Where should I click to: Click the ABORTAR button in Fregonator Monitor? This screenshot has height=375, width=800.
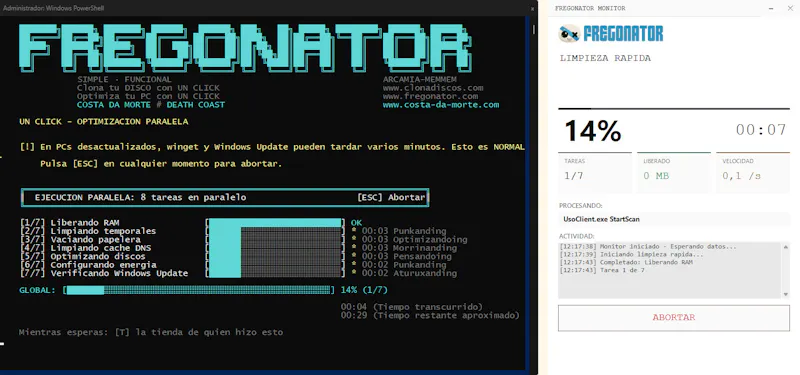click(x=673, y=318)
